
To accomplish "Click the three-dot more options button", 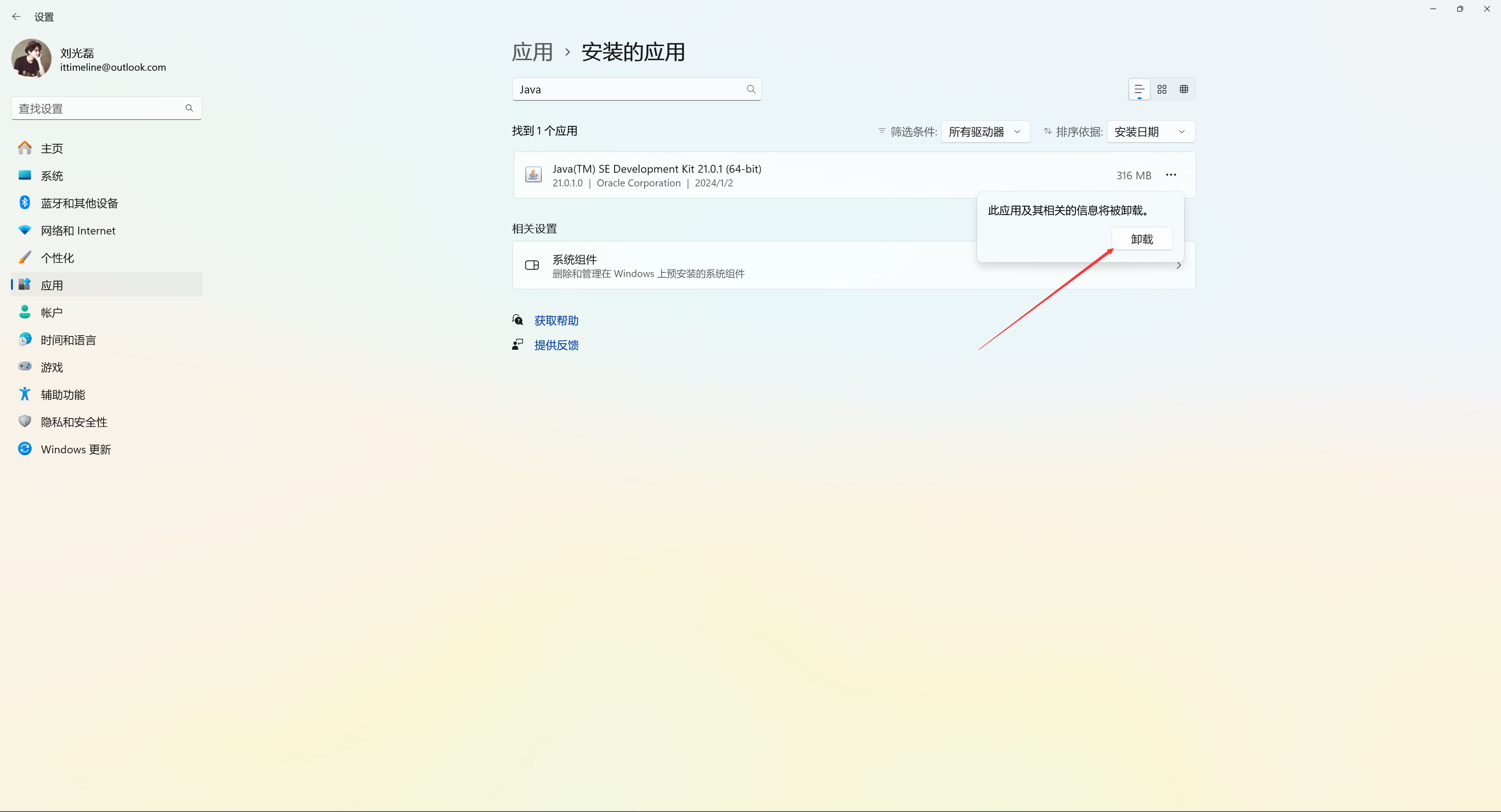I will click(x=1171, y=175).
